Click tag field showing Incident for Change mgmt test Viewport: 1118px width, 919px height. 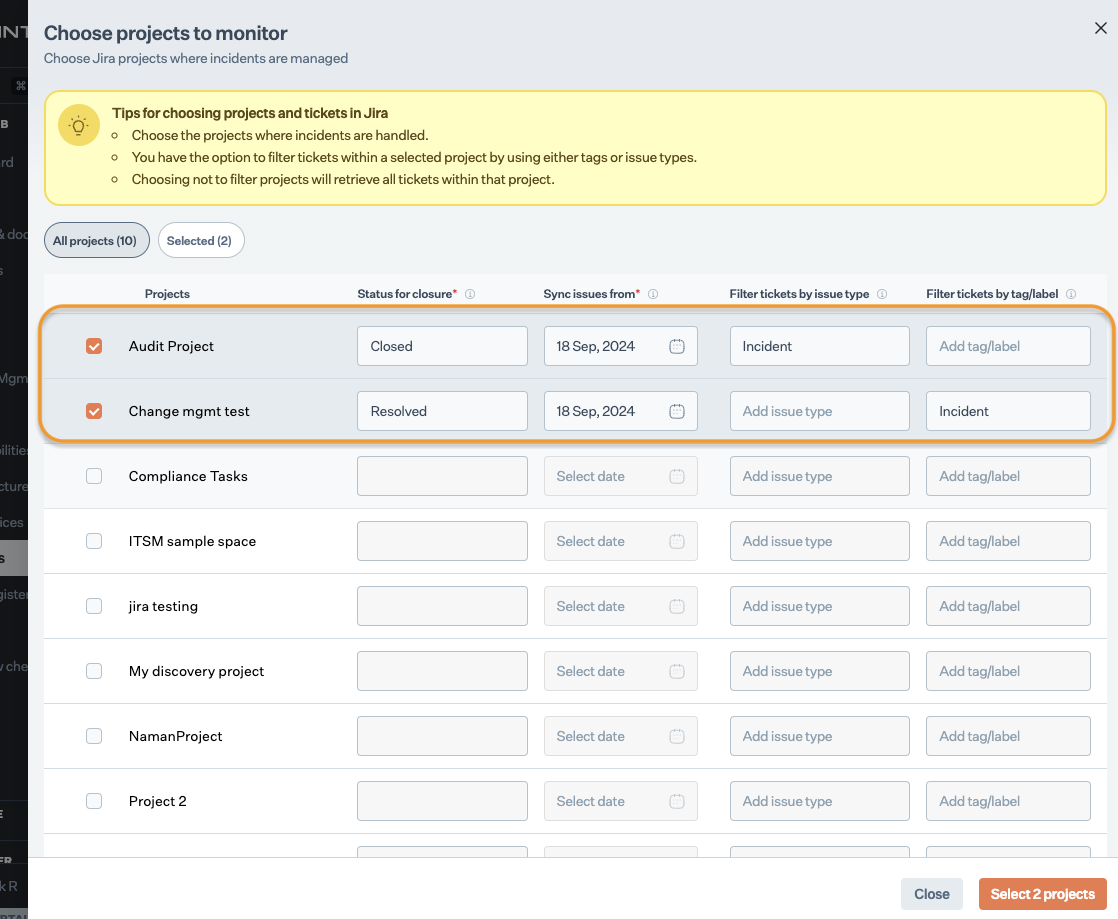pos(1008,411)
